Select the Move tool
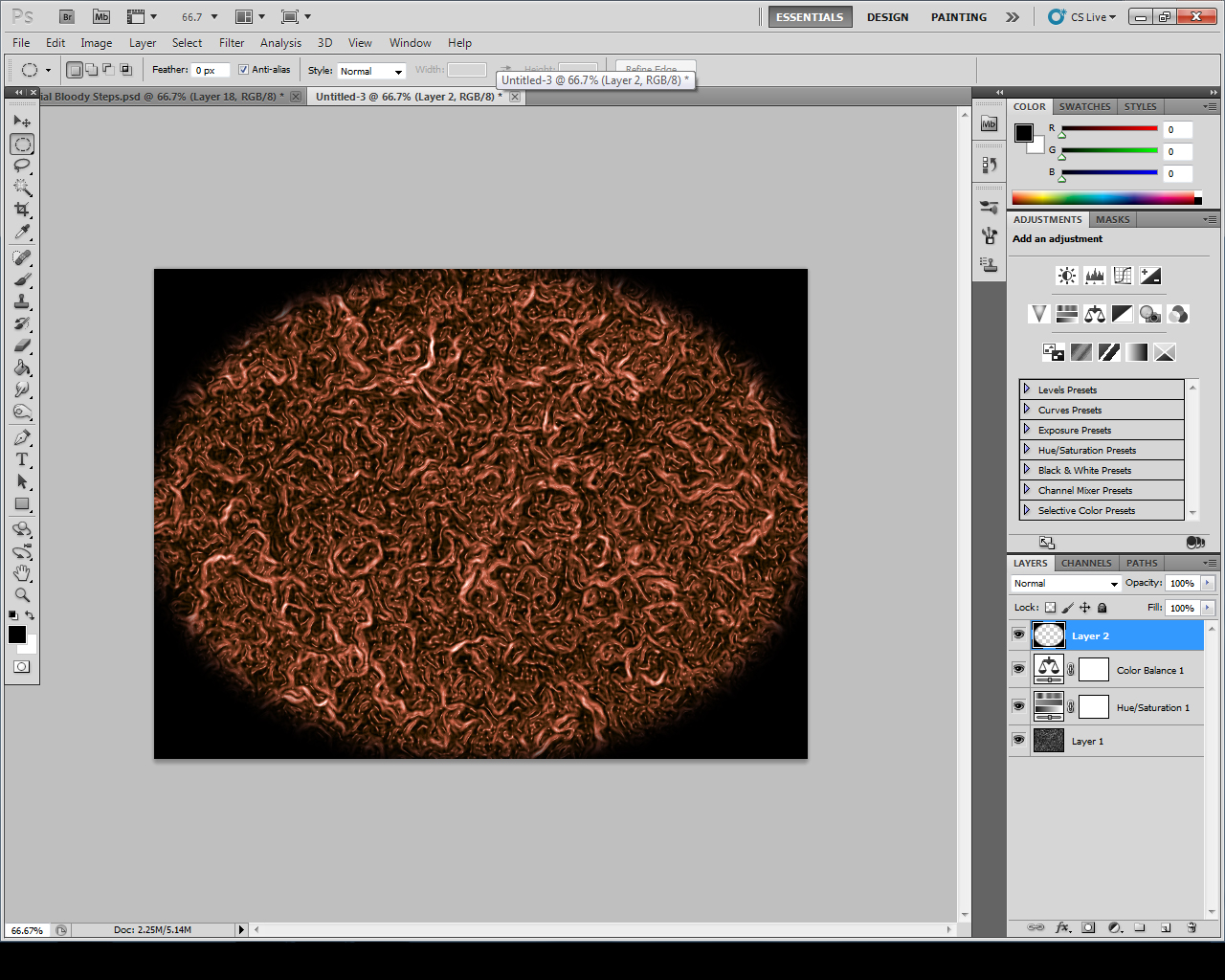This screenshot has width=1225, height=980. [22, 122]
